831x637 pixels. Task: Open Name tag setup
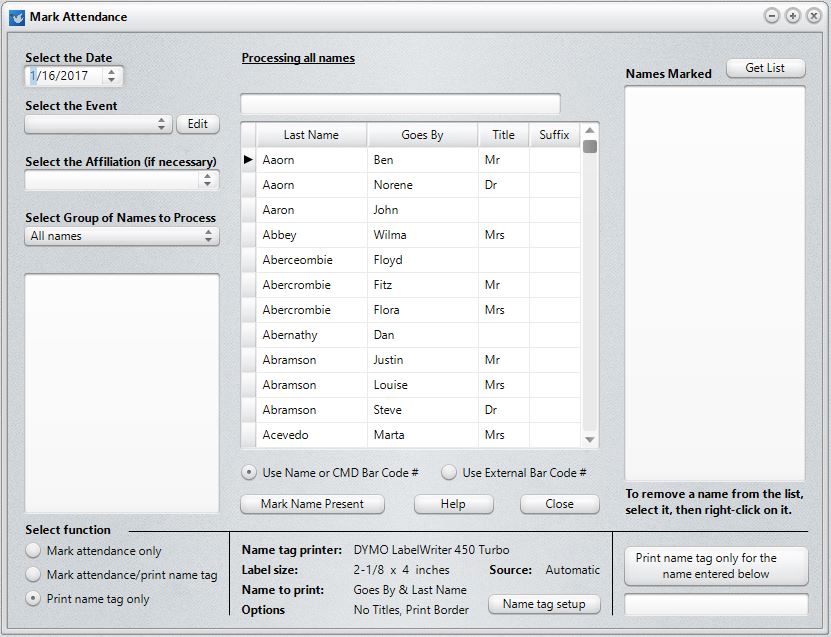coord(544,604)
